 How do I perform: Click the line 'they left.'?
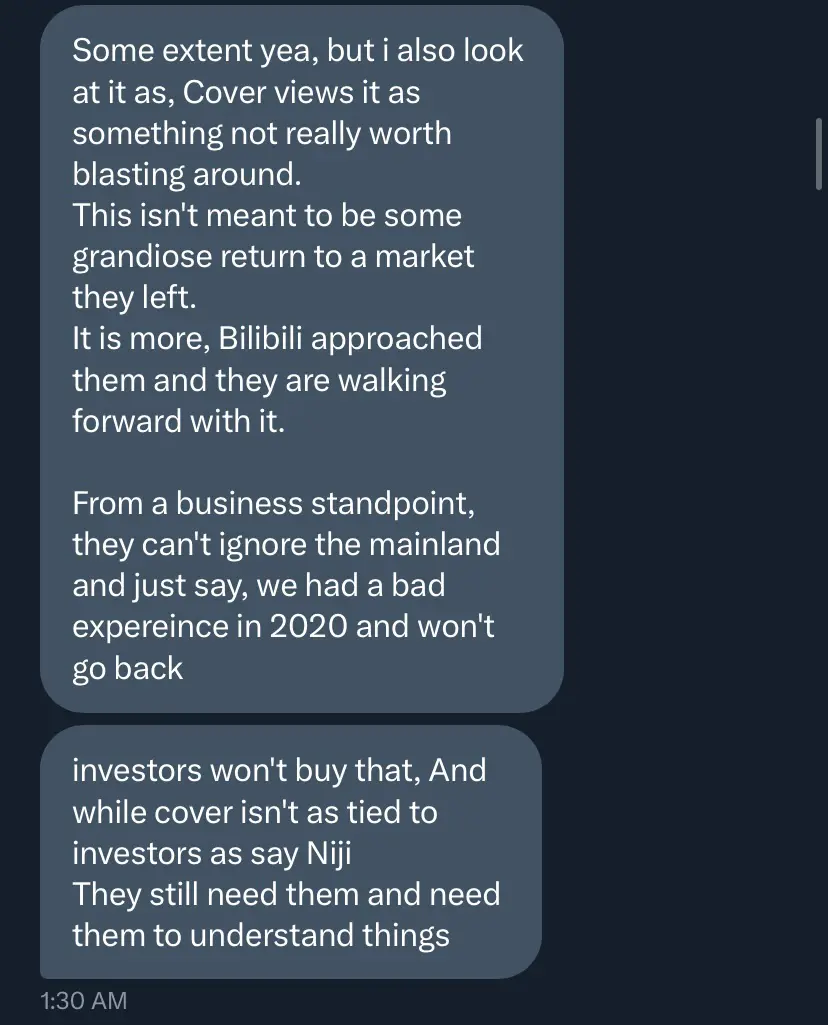[134, 297]
